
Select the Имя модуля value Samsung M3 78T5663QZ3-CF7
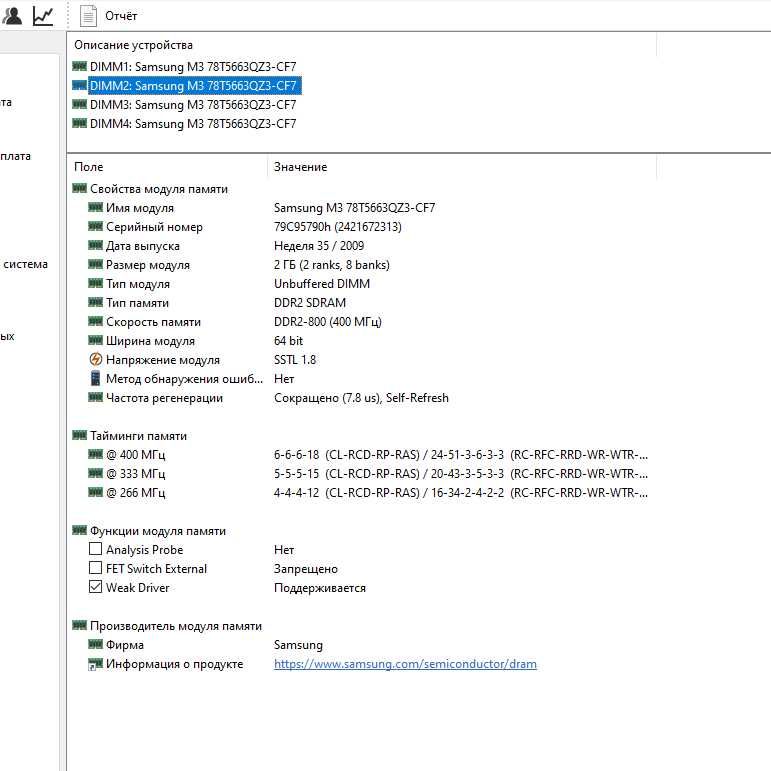(355, 208)
